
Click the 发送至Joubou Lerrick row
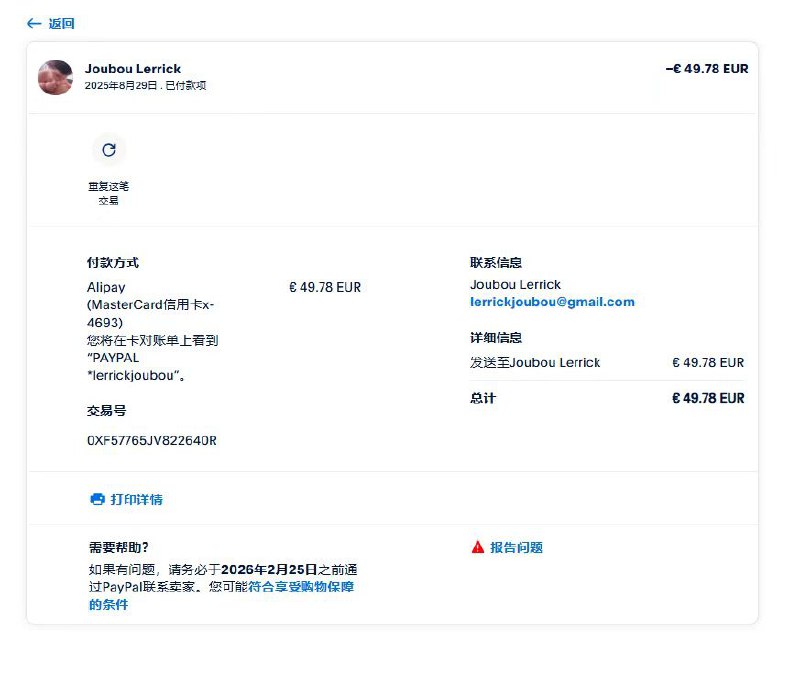coord(607,363)
